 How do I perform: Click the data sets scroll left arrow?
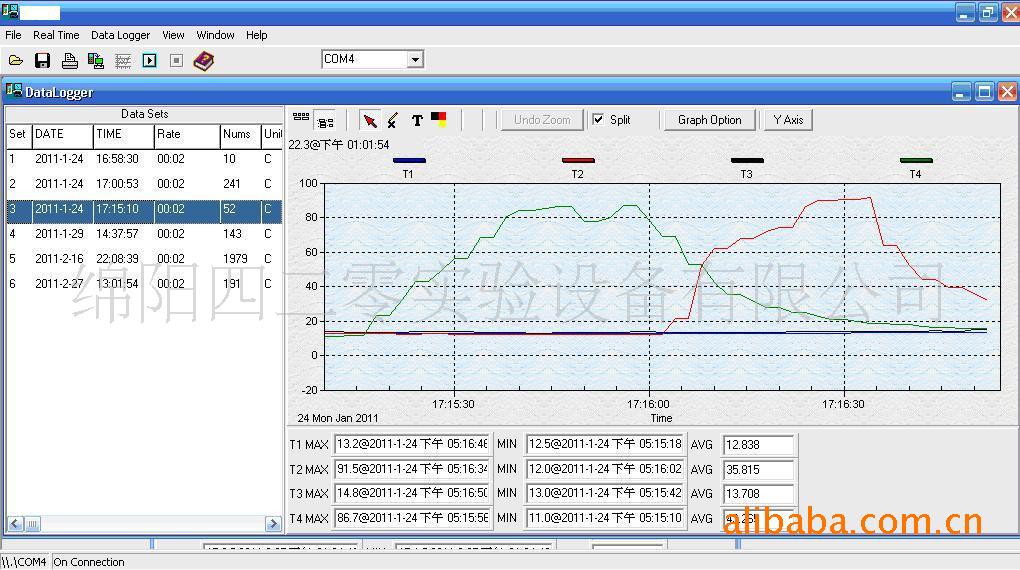coord(16,524)
